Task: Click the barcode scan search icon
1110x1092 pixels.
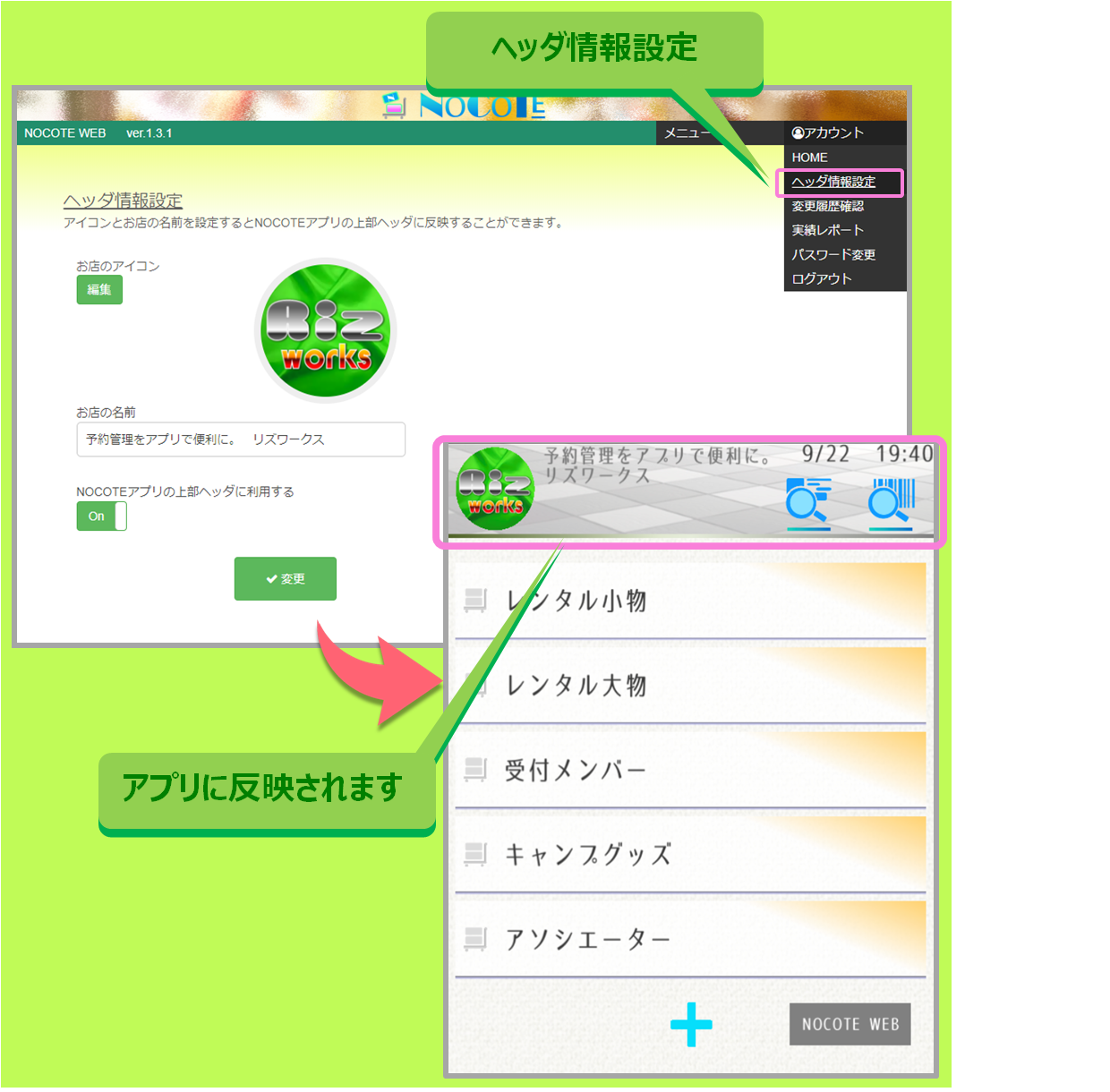Action: [x=891, y=500]
